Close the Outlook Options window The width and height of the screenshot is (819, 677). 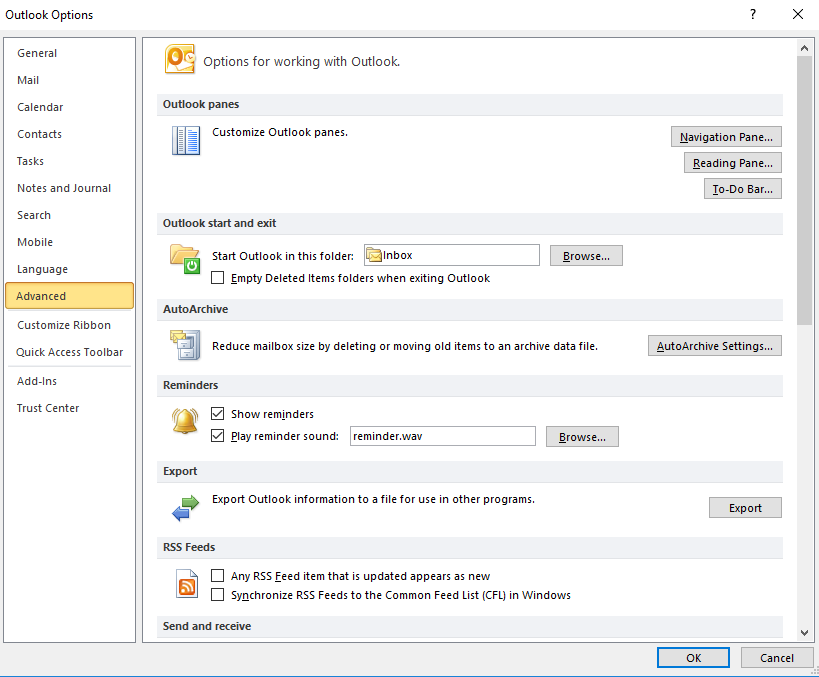[798, 14]
